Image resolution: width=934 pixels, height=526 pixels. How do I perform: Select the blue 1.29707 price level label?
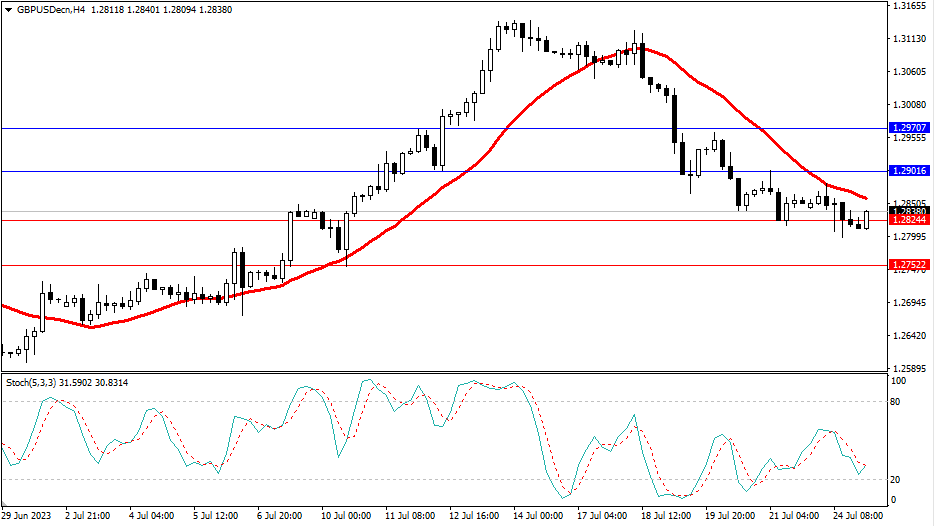coord(908,129)
